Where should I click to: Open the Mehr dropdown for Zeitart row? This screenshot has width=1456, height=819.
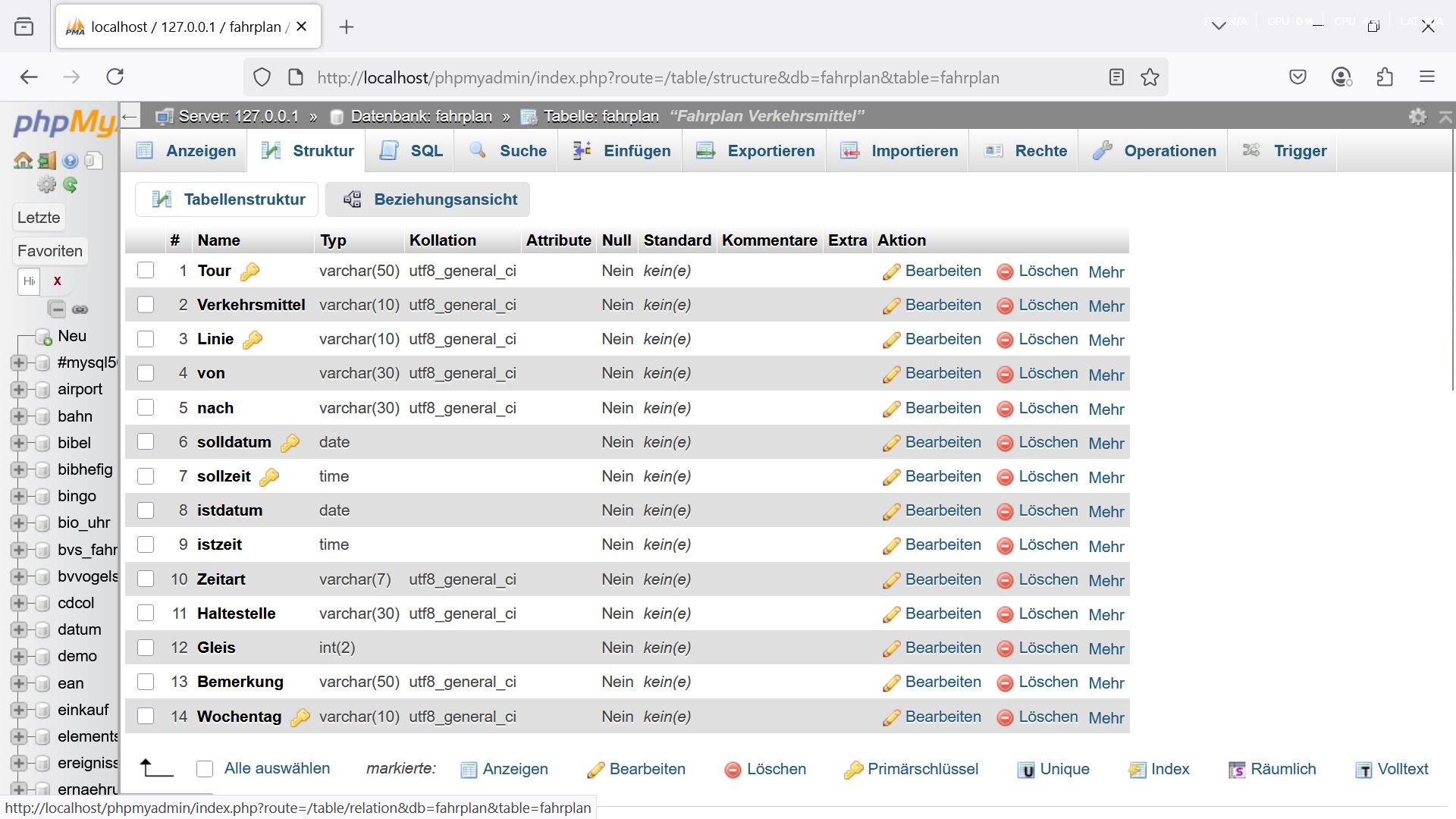click(1106, 580)
